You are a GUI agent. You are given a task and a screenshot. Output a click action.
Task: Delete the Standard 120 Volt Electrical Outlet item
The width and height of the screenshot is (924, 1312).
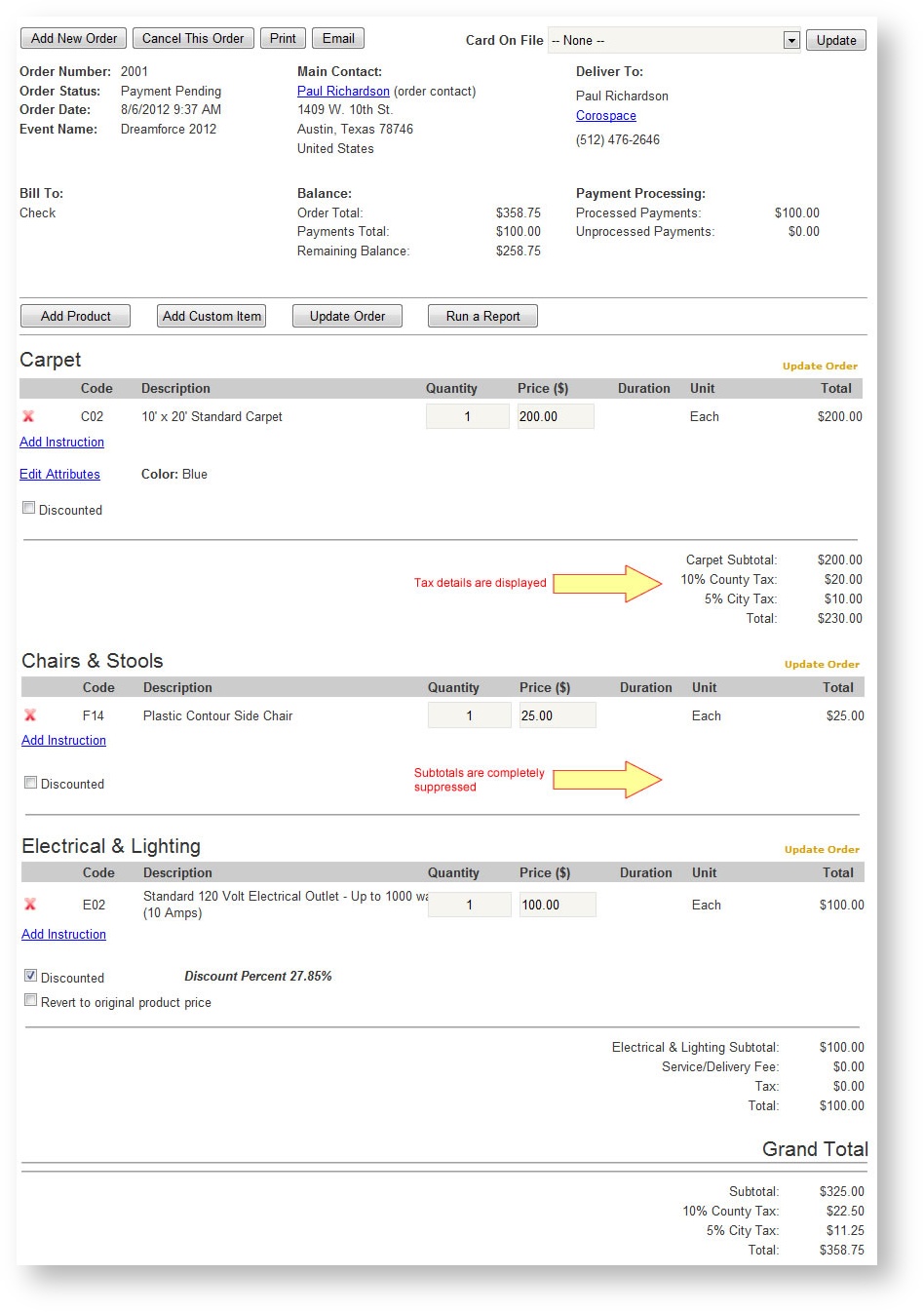pyautogui.click(x=29, y=905)
